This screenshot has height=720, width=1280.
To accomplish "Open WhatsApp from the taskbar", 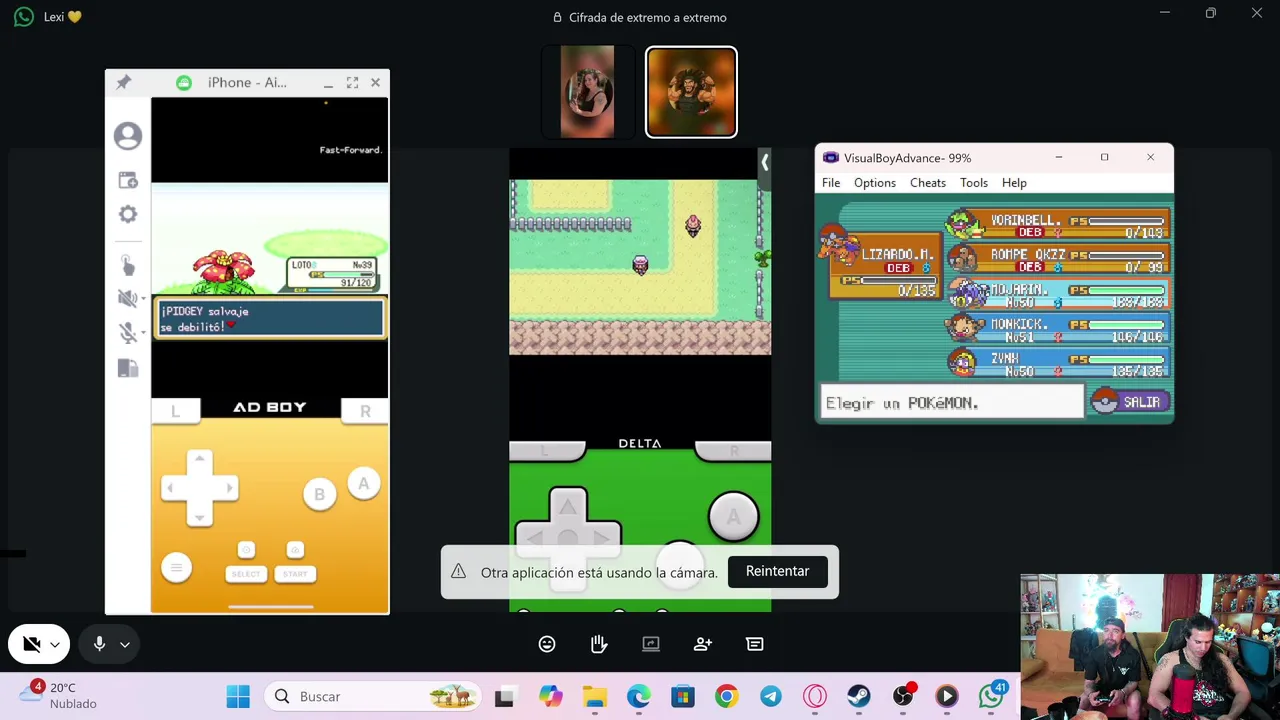I will 991,696.
